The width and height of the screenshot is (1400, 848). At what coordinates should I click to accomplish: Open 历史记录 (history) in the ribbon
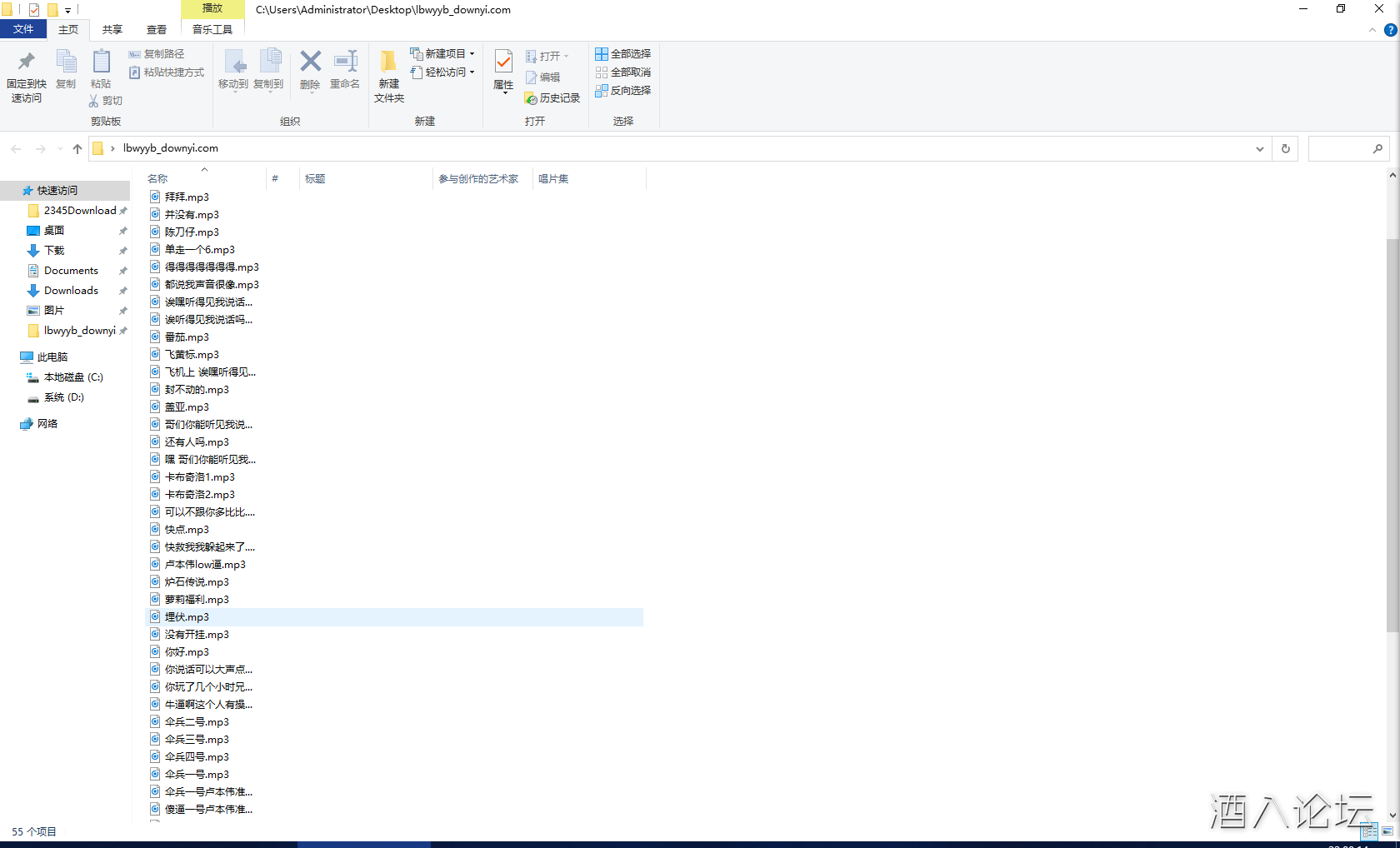coord(552,98)
